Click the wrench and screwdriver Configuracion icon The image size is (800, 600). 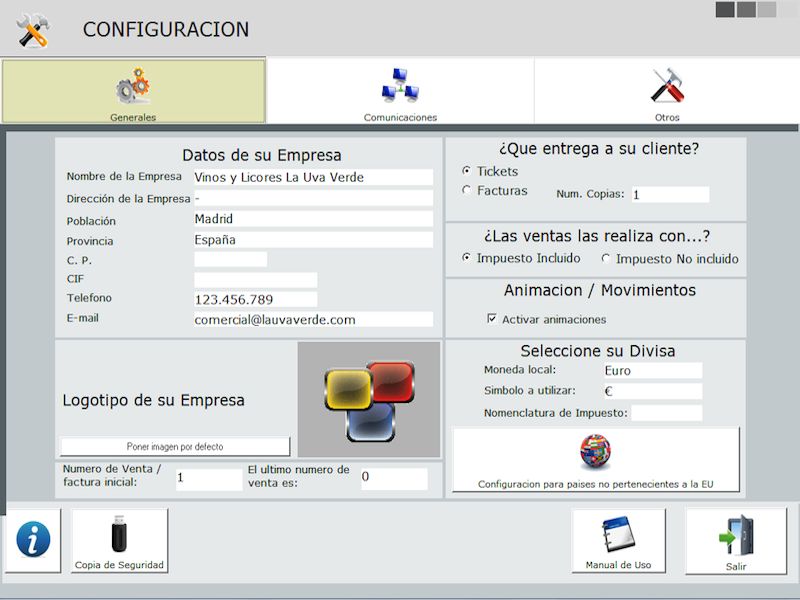click(x=33, y=31)
